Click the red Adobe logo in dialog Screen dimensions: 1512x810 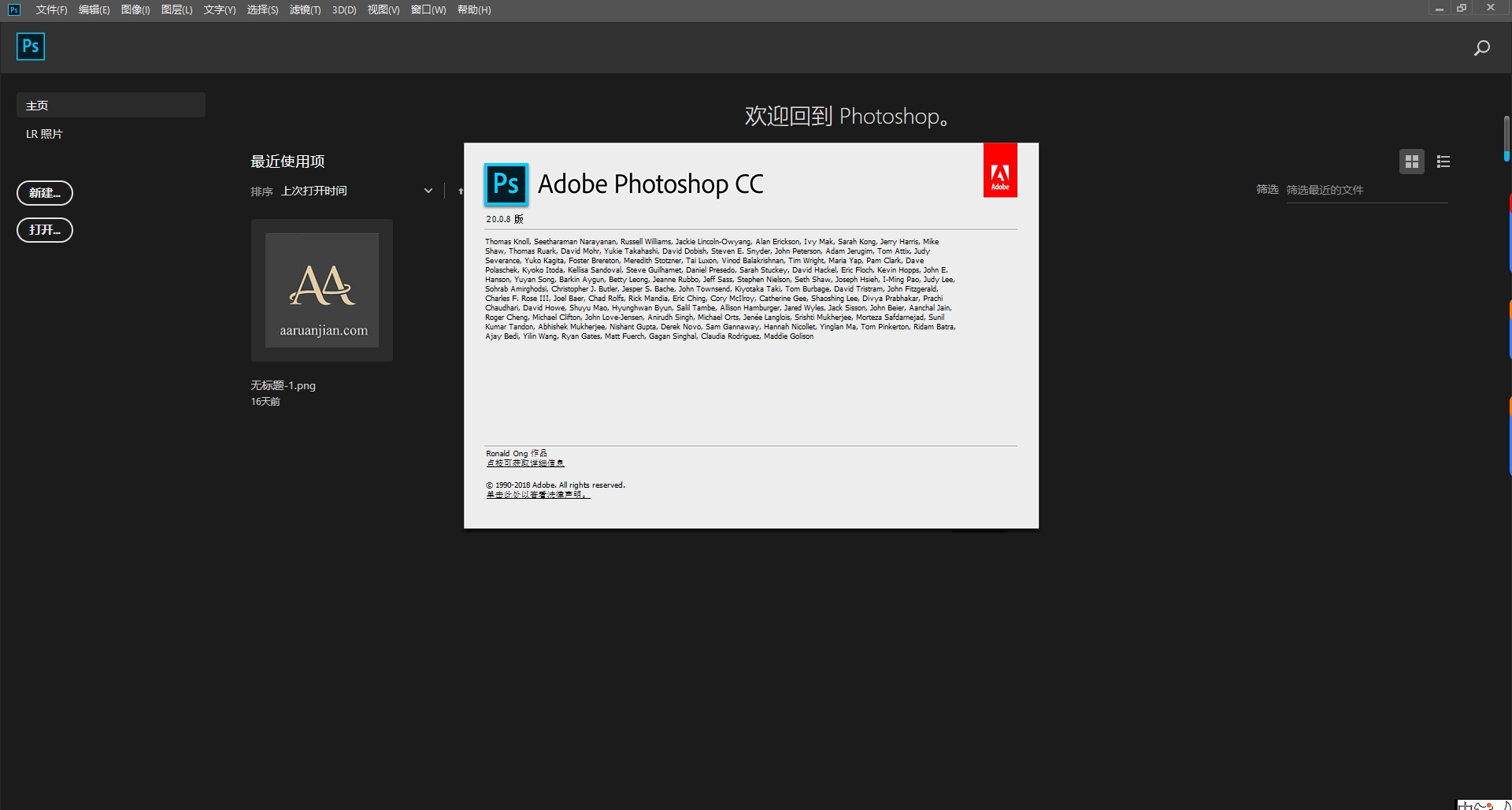click(x=999, y=170)
